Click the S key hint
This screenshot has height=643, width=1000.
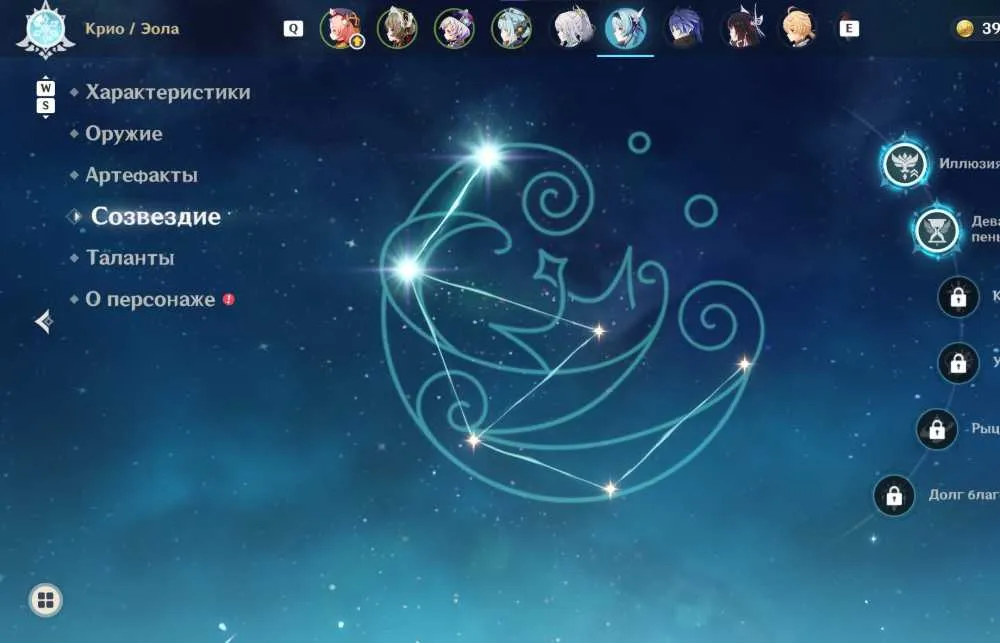tap(45, 106)
